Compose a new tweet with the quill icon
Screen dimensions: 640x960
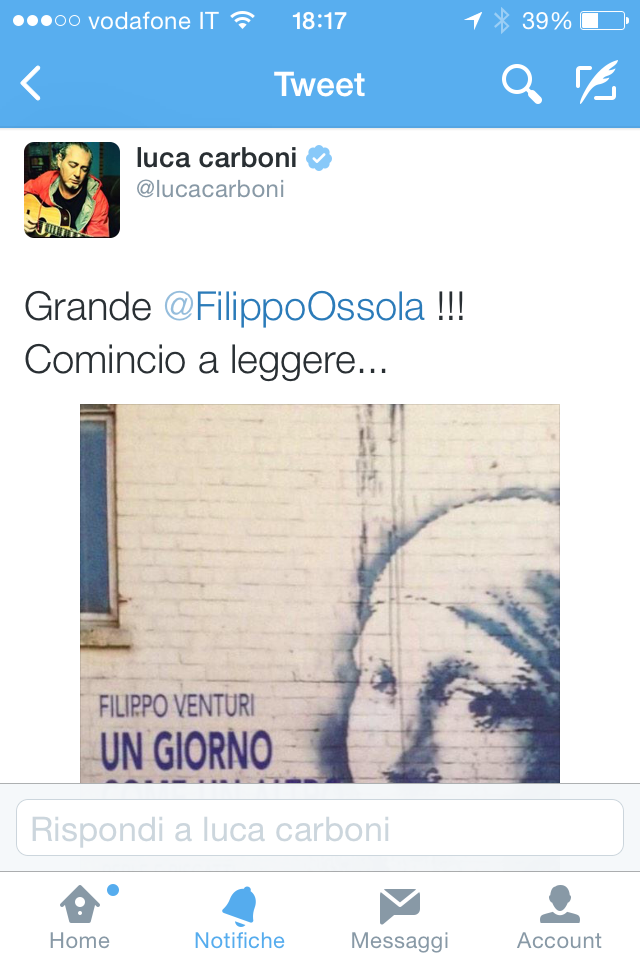(597, 81)
